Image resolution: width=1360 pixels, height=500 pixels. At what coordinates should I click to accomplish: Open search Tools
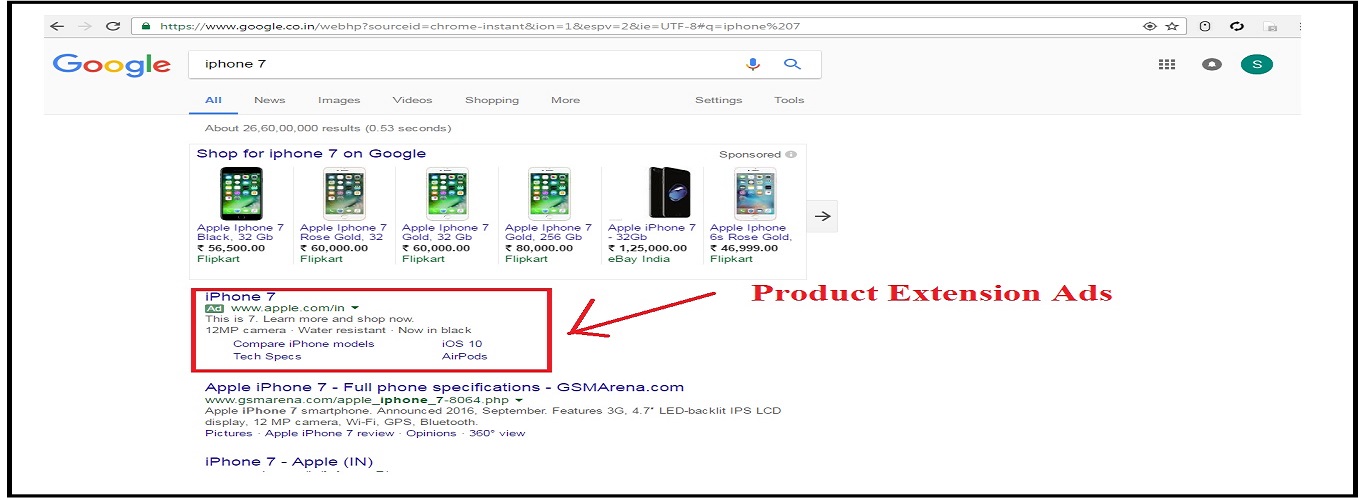pos(789,100)
